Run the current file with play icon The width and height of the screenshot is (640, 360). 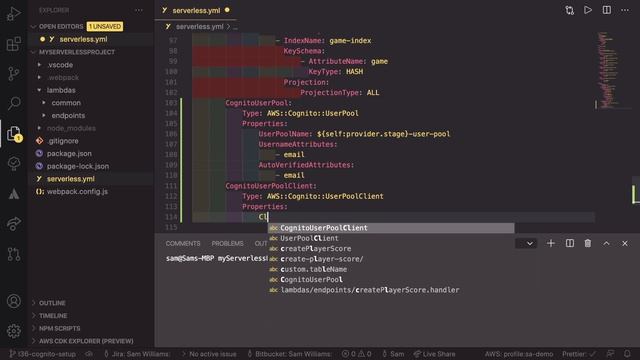coord(588,10)
